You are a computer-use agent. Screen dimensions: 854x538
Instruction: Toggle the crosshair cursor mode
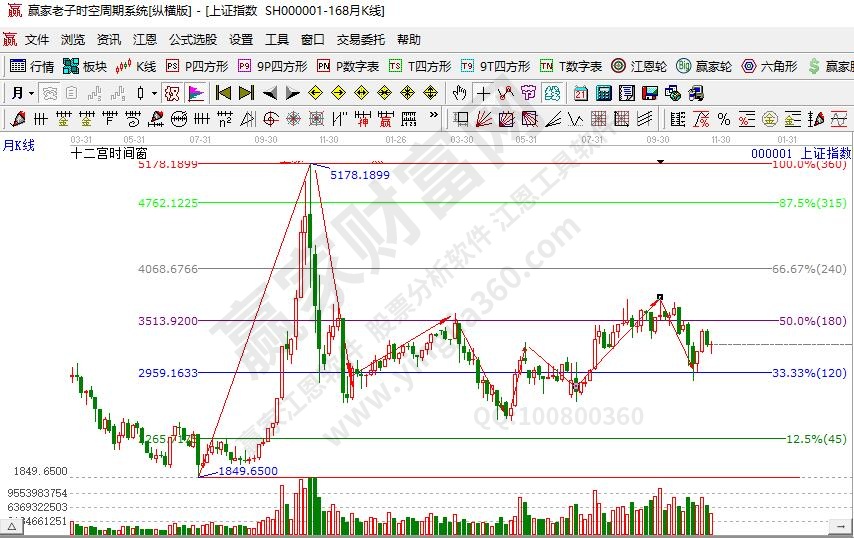pos(483,93)
